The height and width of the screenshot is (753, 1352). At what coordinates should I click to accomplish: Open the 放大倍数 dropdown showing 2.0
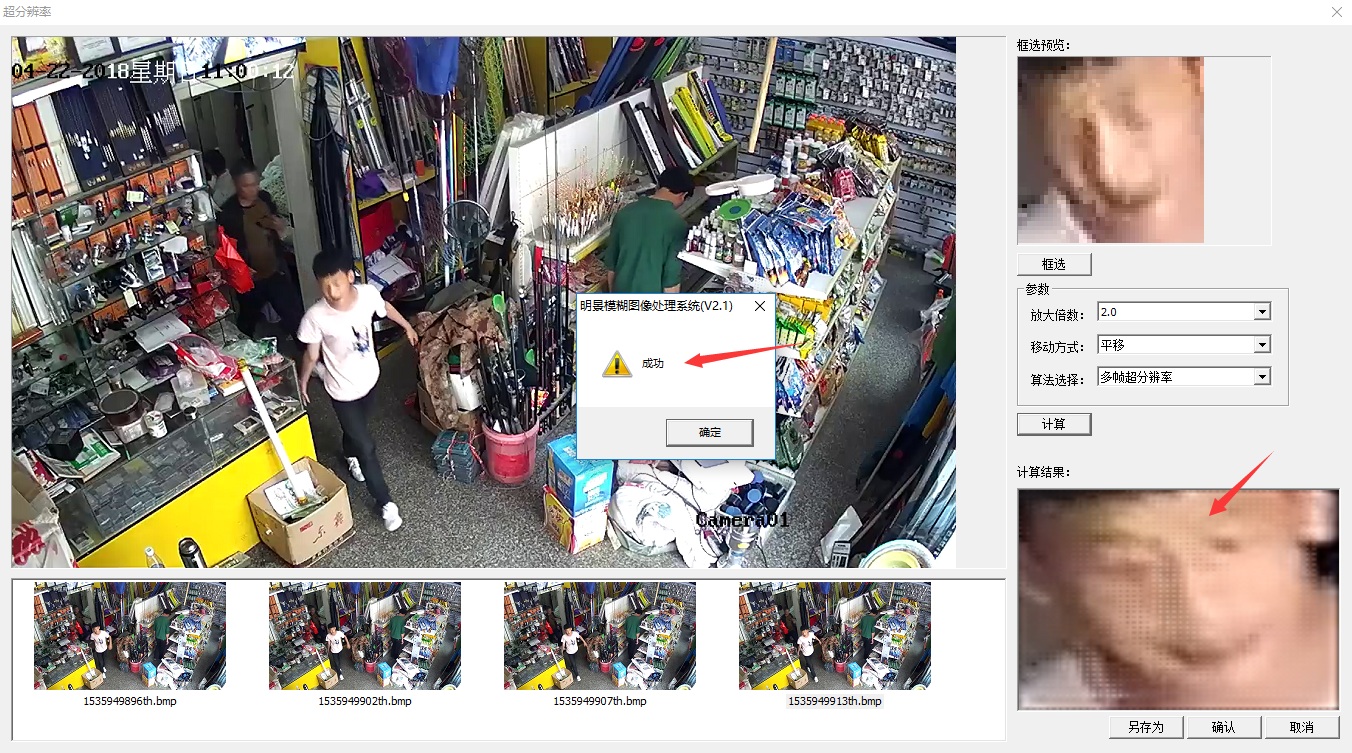[x=1263, y=312]
